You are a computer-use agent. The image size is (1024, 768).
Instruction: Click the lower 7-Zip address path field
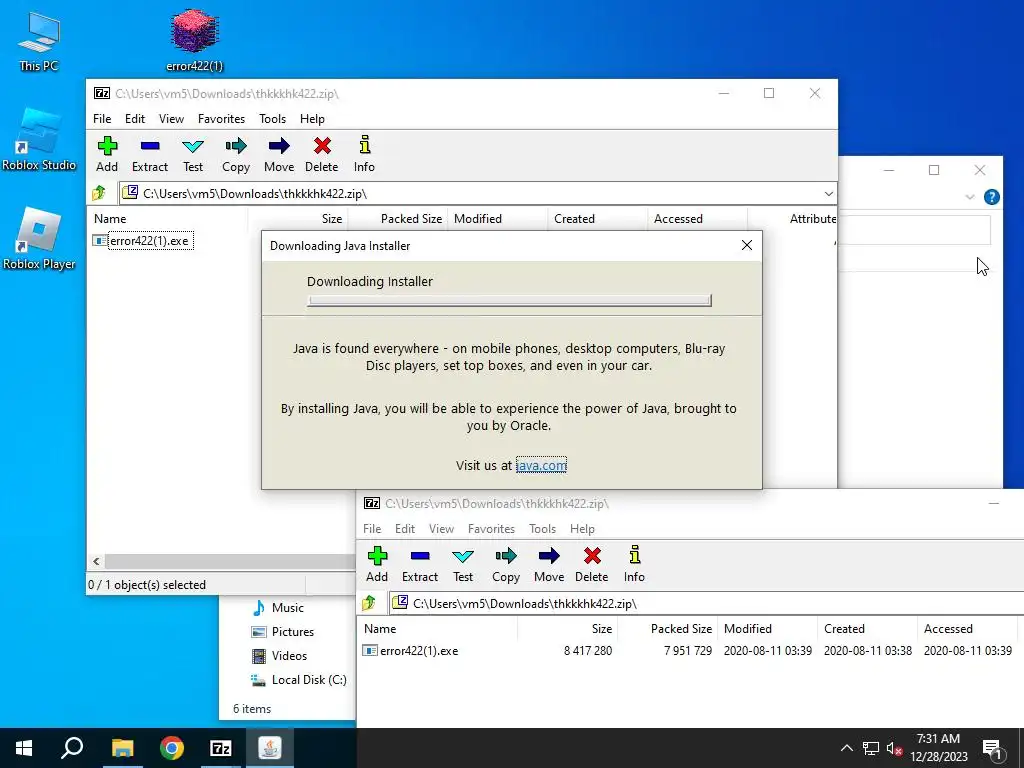click(707, 603)
